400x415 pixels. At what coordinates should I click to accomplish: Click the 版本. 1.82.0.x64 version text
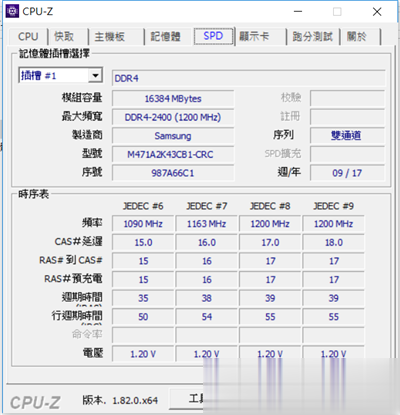[120, 400]
